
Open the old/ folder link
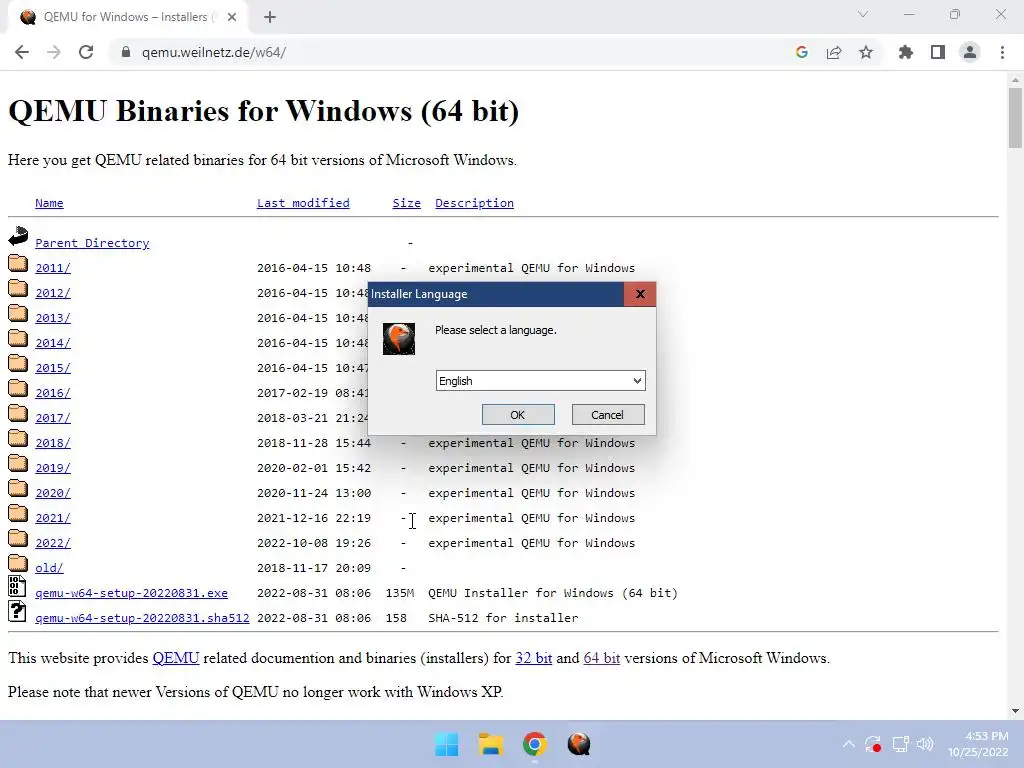49,568
